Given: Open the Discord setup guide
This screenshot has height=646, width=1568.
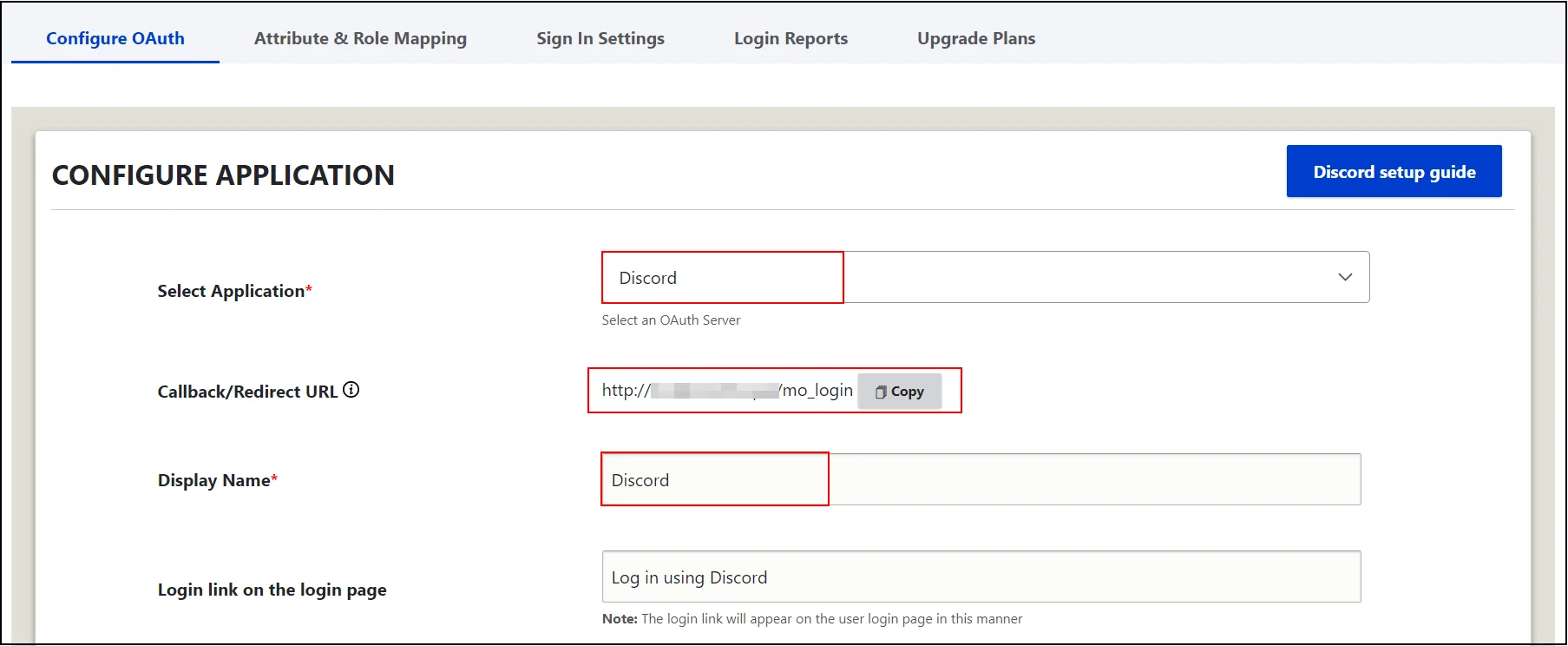Looking at the screenshot, I should tap(1394, 171).
